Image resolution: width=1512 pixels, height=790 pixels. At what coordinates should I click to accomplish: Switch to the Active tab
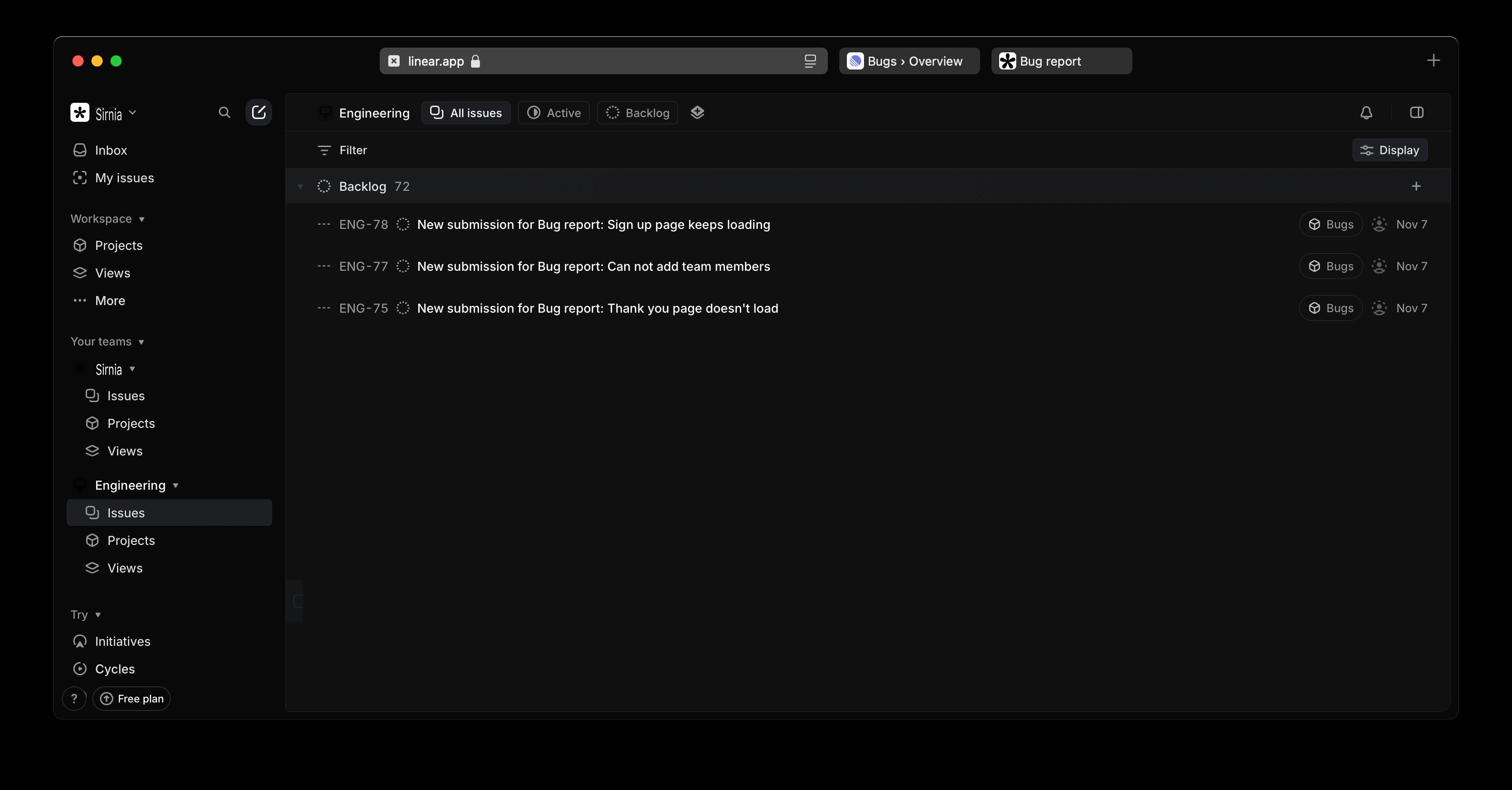(553, 113)
